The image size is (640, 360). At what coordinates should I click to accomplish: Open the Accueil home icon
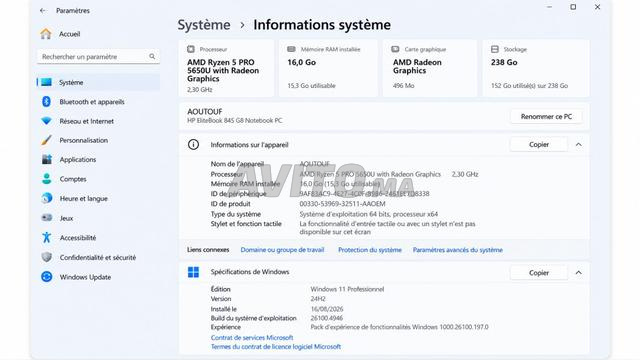click(46, 34)
